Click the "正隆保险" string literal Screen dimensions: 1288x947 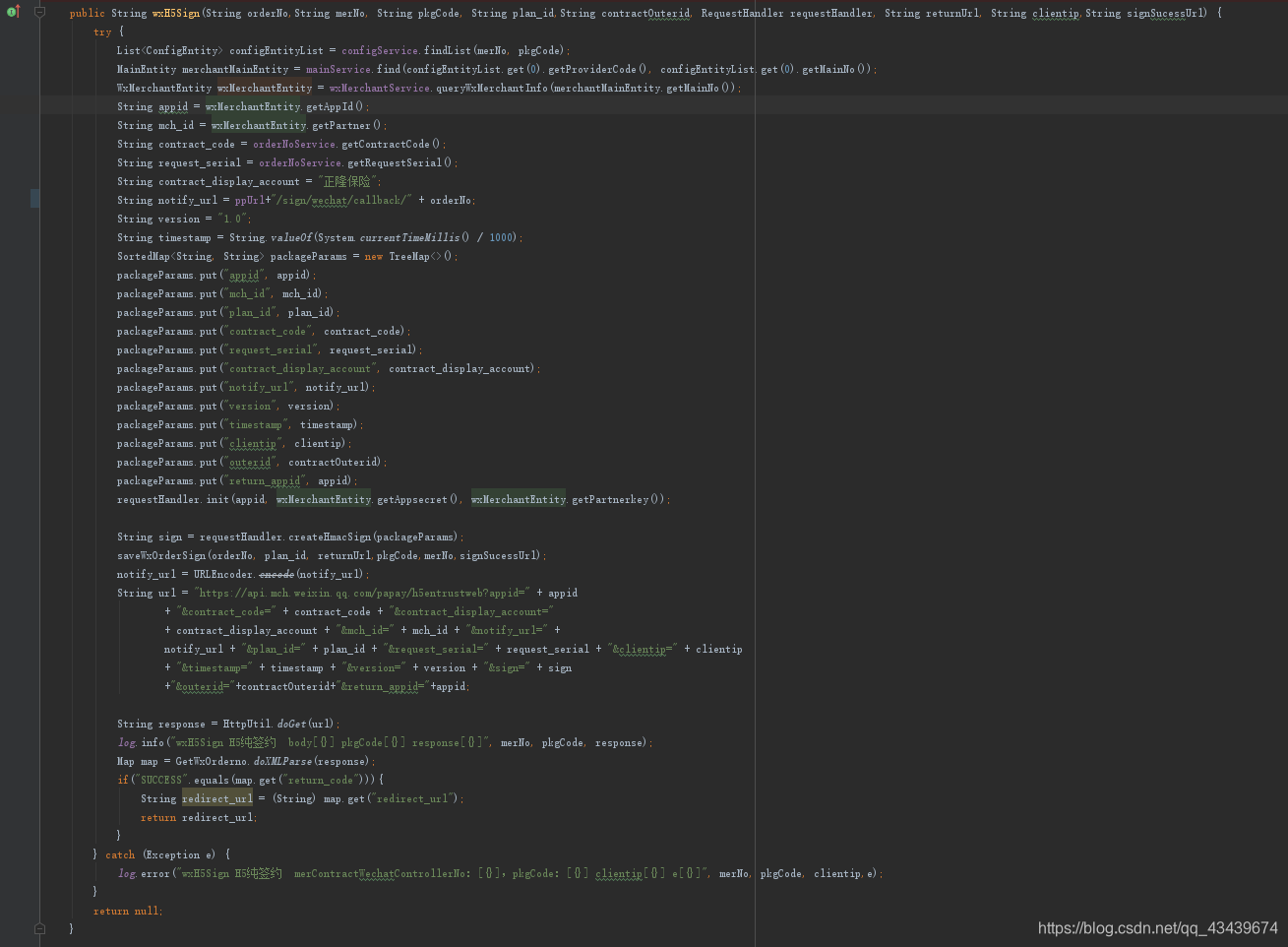pyautogui.click(x=348, y=181)
